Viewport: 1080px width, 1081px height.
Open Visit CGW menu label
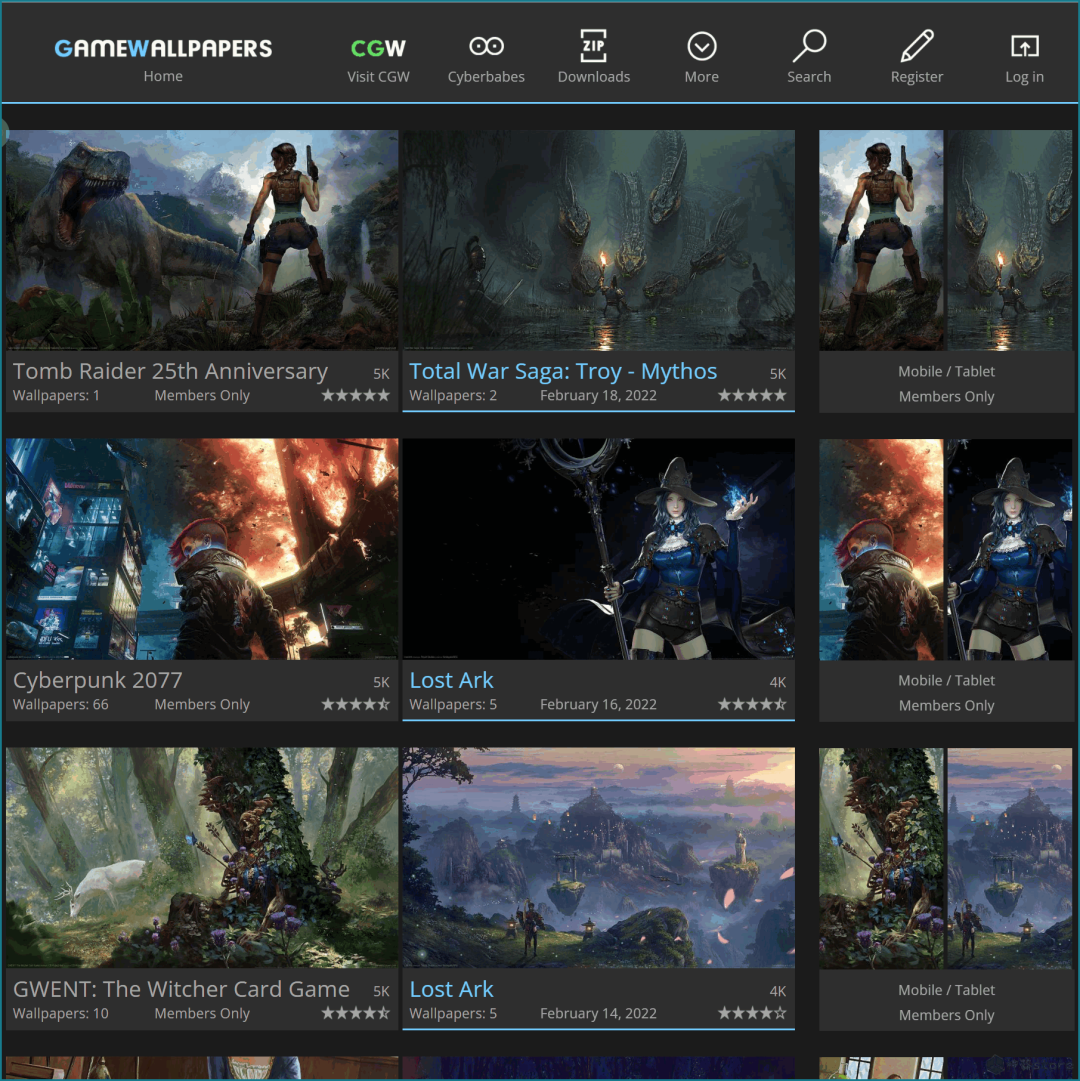point(378,77)
